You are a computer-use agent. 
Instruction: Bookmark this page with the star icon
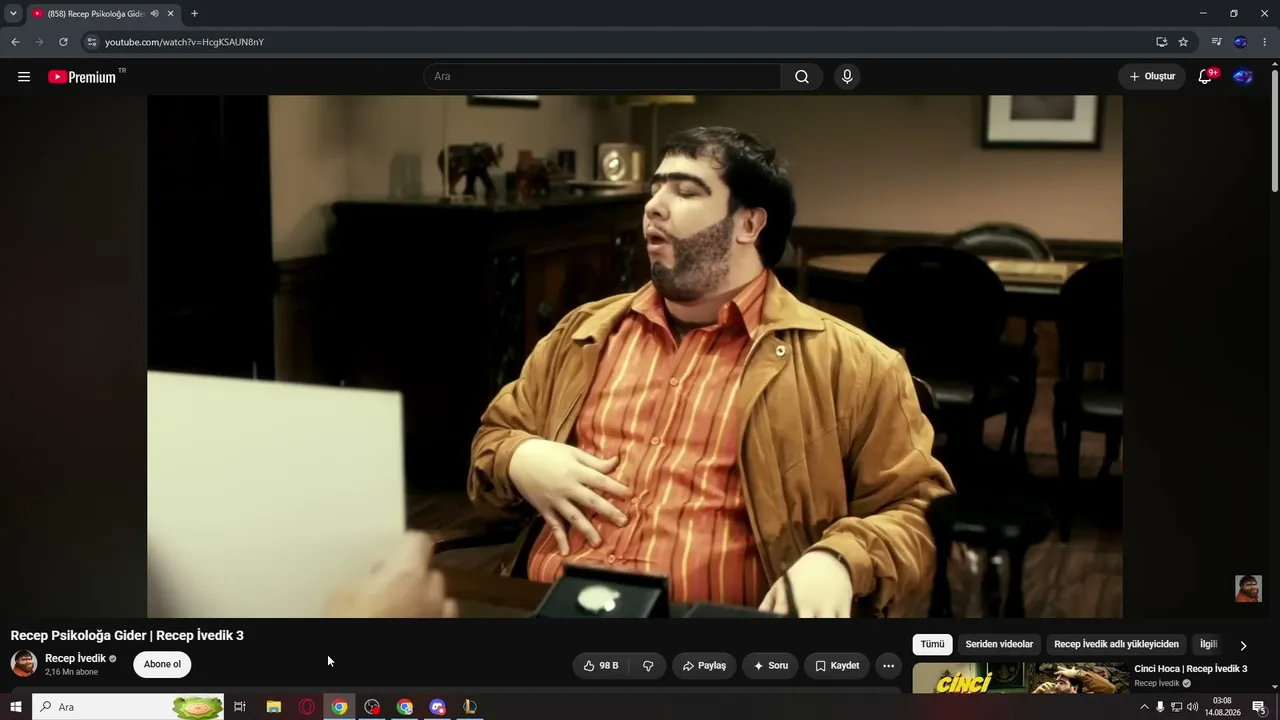pyautogui.click(x=1183, y=42)
